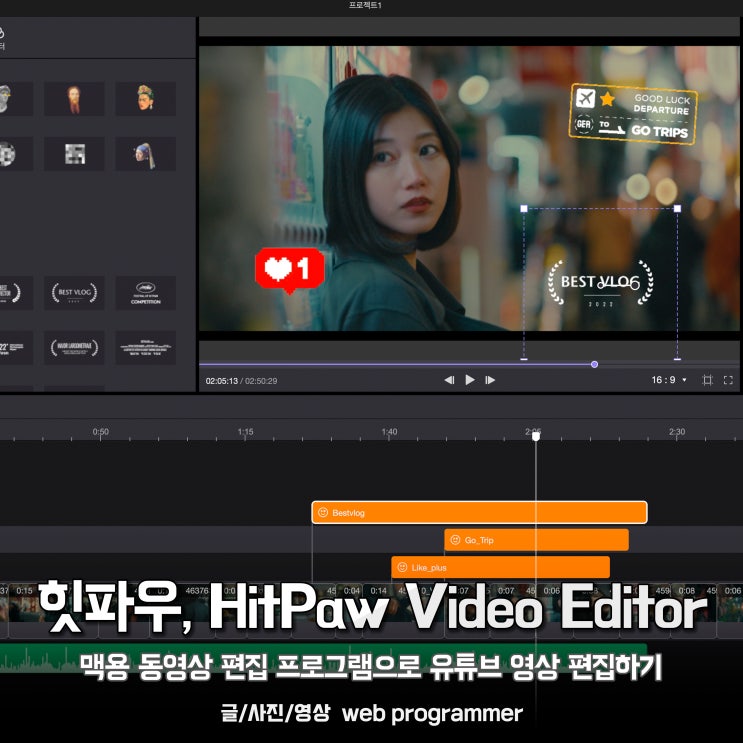This screenshot has height=743, width=743.
Task: Click the crop preview icon
Action: 707,380
